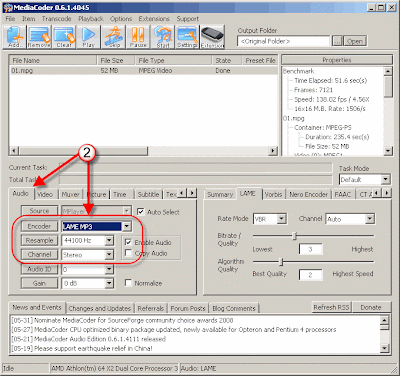
Task: Toggle the Auto Select checkbox
Action: (x=141, y=212)
